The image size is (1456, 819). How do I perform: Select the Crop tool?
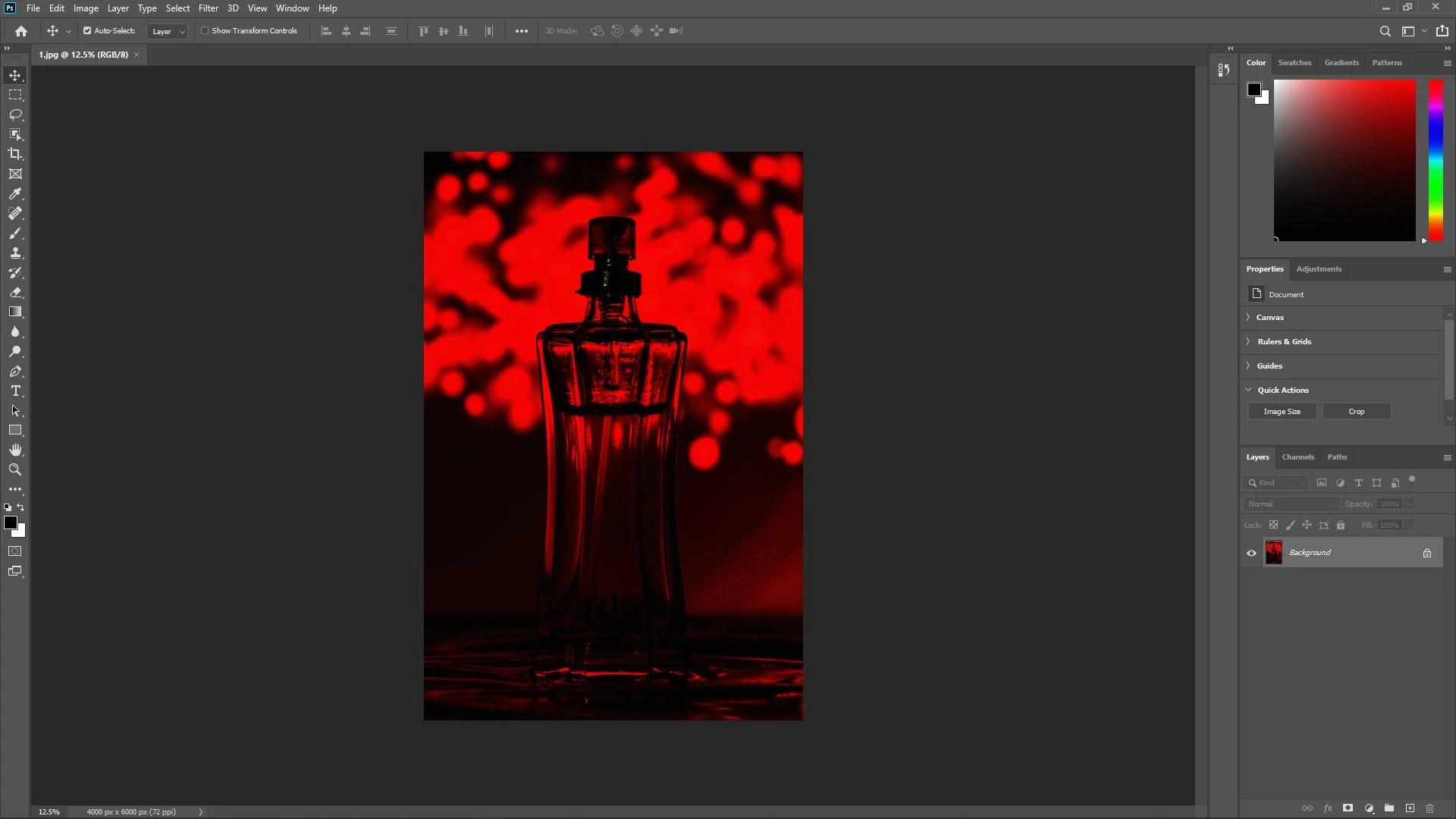pyautogui.click(x=15, y=154)
